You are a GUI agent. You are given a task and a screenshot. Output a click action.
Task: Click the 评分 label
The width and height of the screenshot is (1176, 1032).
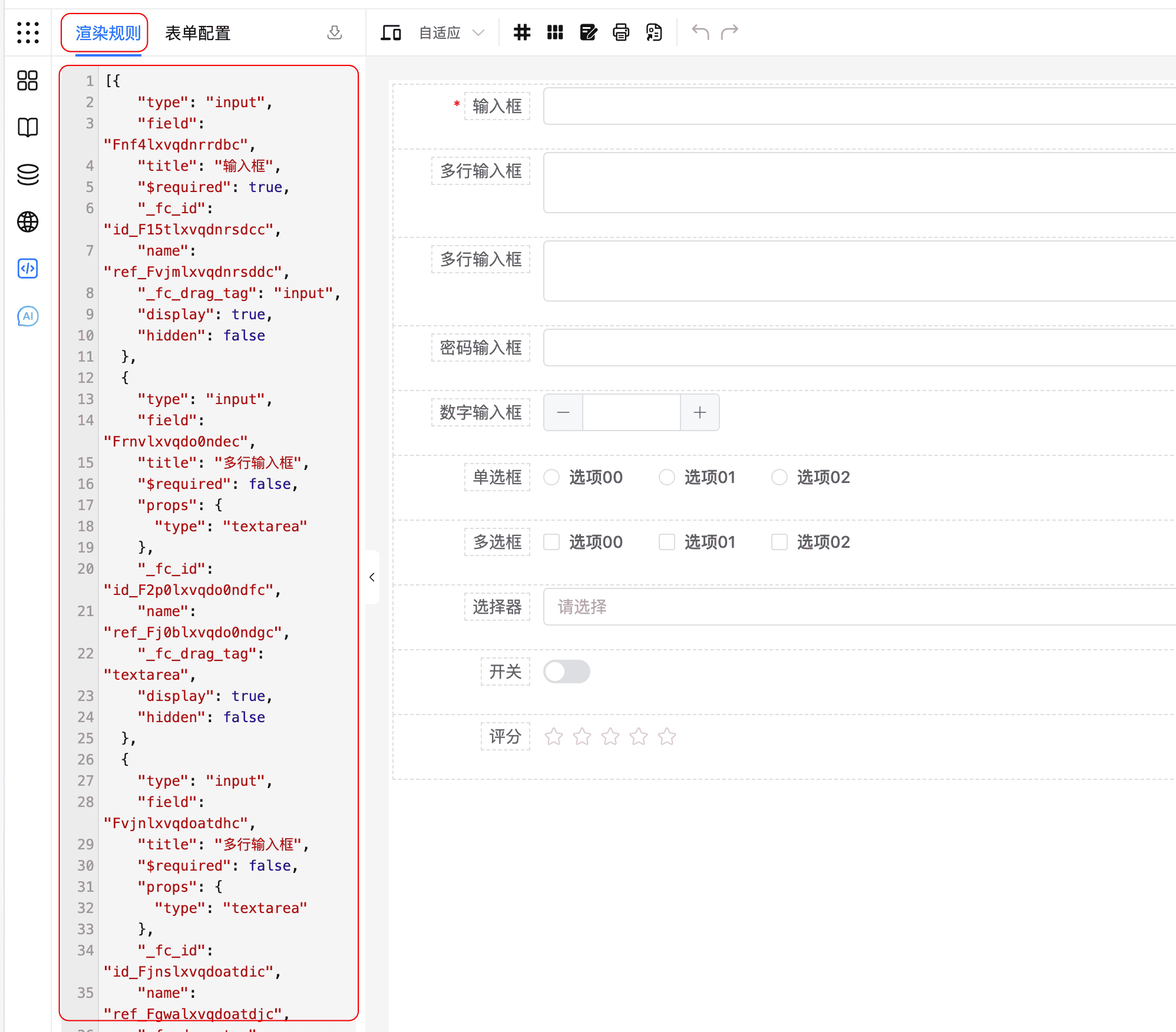pos(505,736)
